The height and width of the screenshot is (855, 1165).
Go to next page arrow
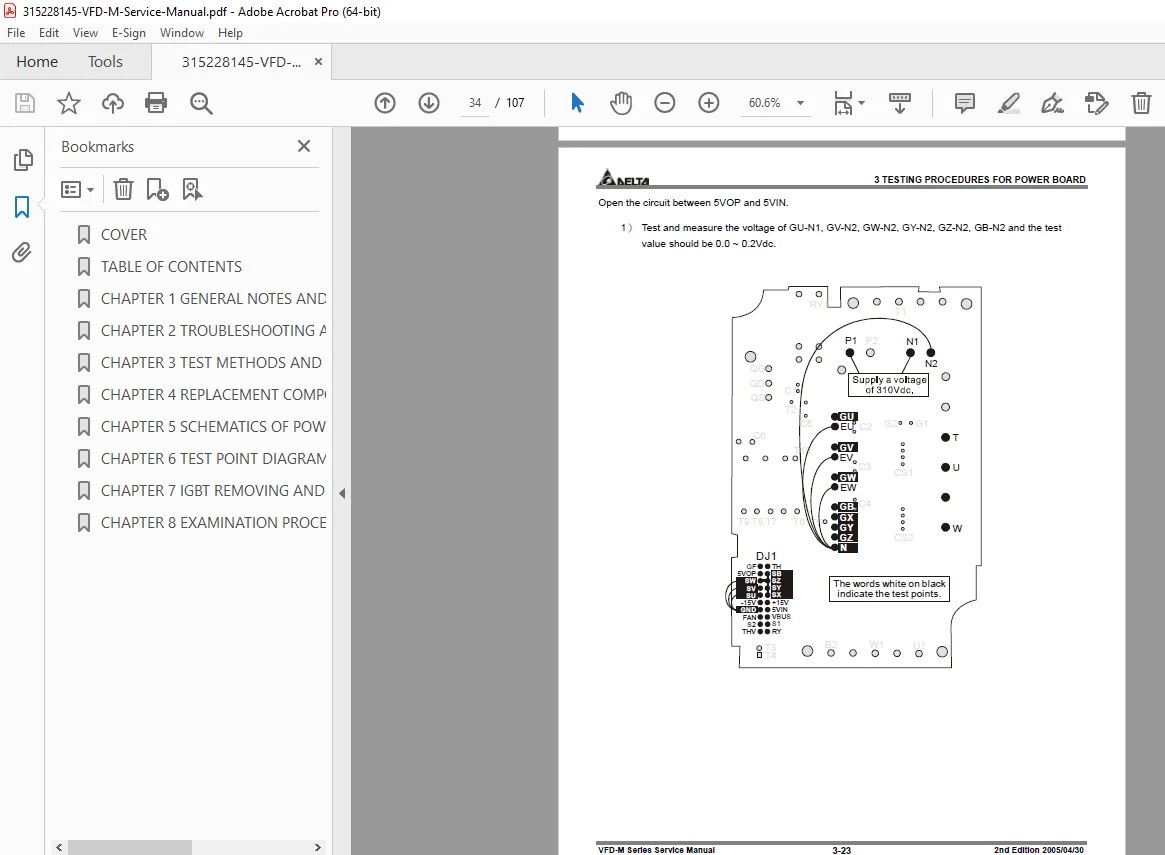429,103
